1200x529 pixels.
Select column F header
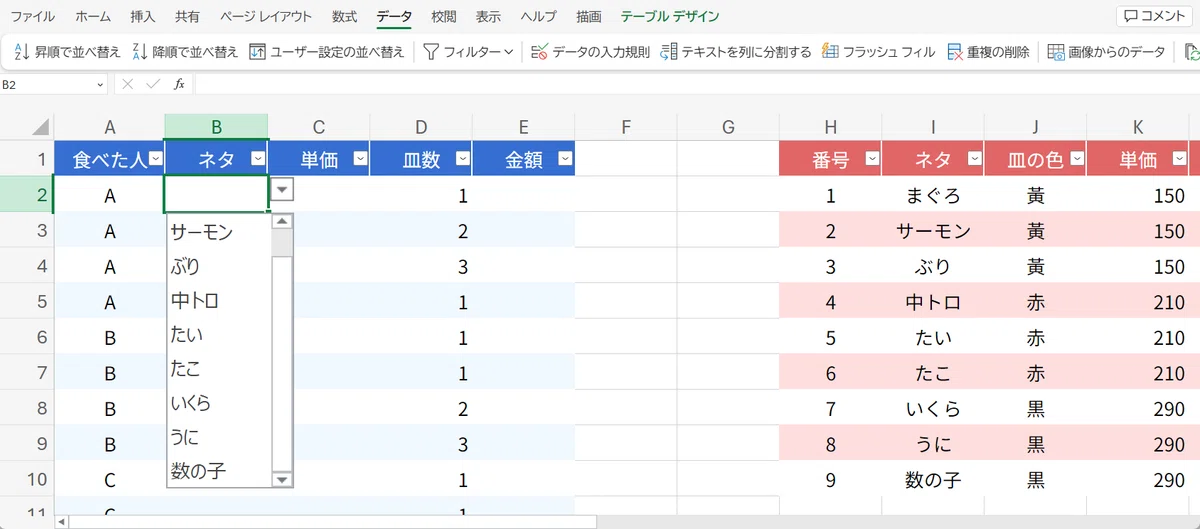tap(626, 127)
